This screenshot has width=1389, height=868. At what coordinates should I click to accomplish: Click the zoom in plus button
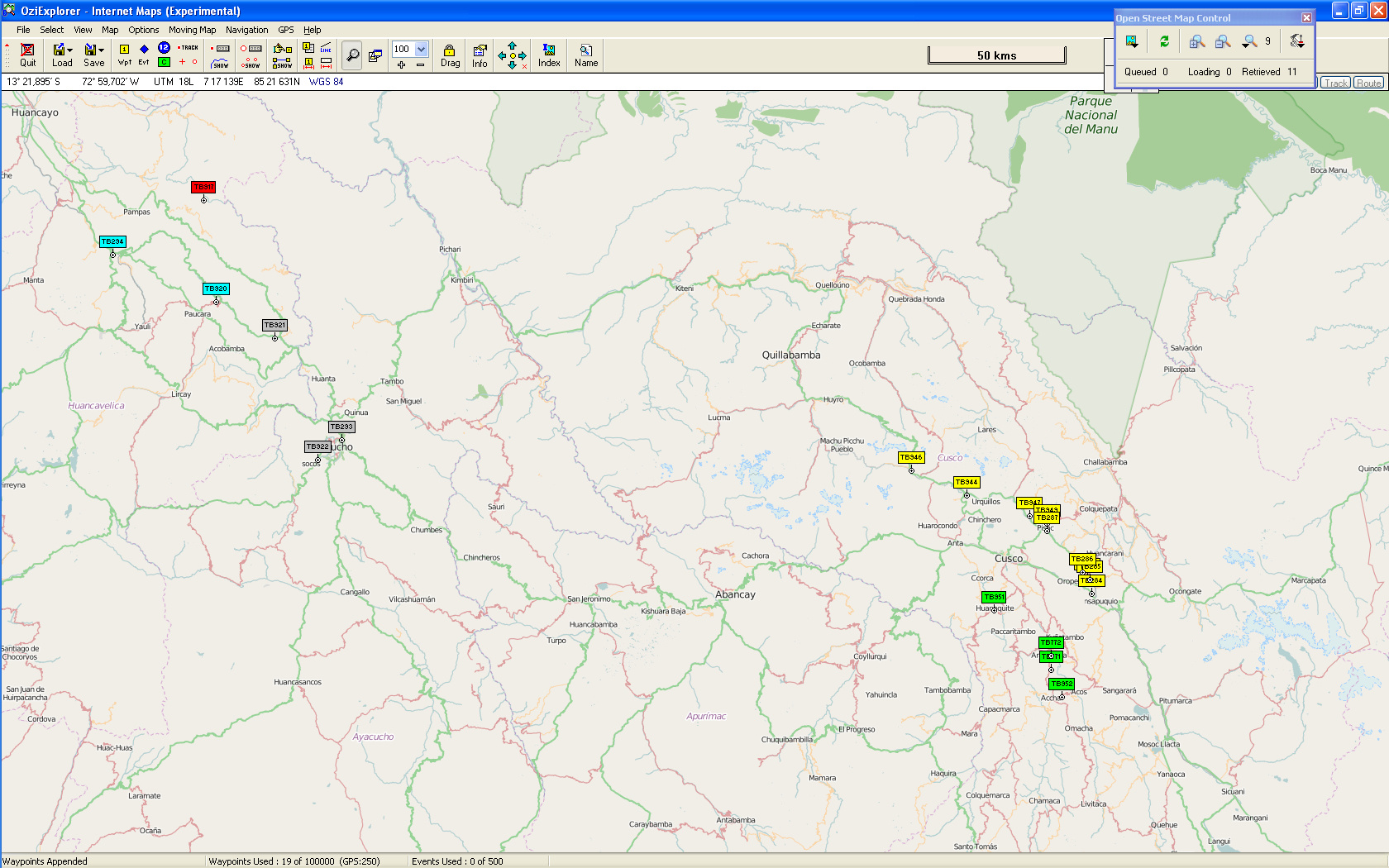pyautogui.click(x=401, y=64)
